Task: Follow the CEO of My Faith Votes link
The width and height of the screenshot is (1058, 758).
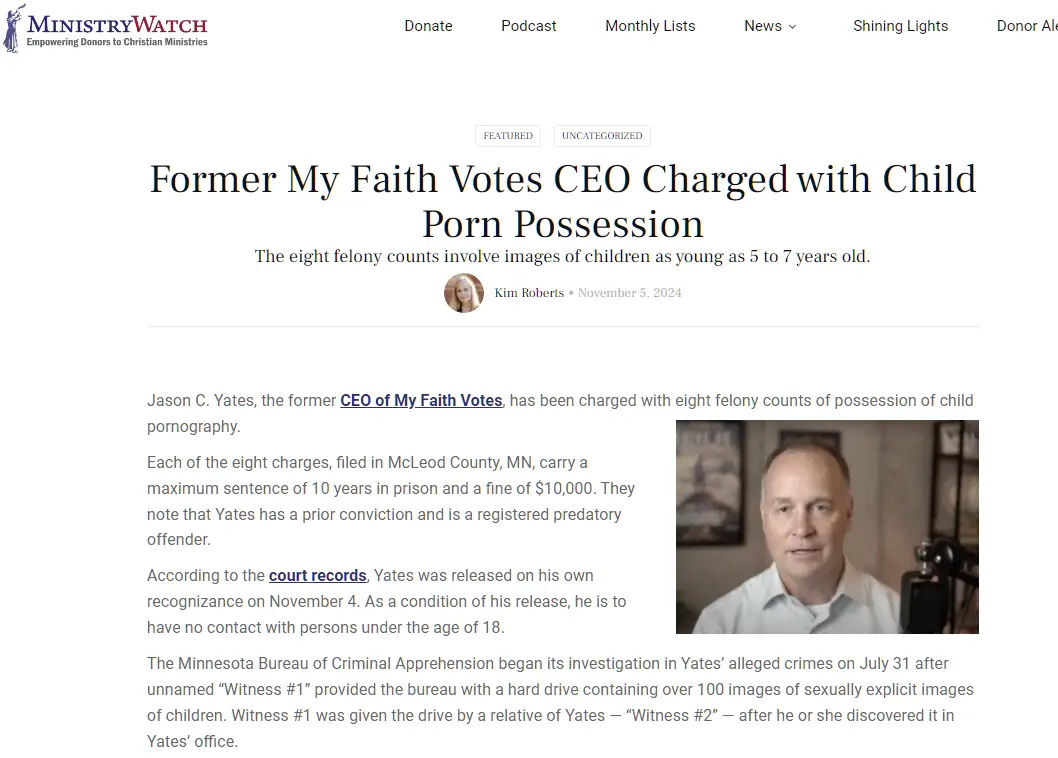Action: (421, 400)
